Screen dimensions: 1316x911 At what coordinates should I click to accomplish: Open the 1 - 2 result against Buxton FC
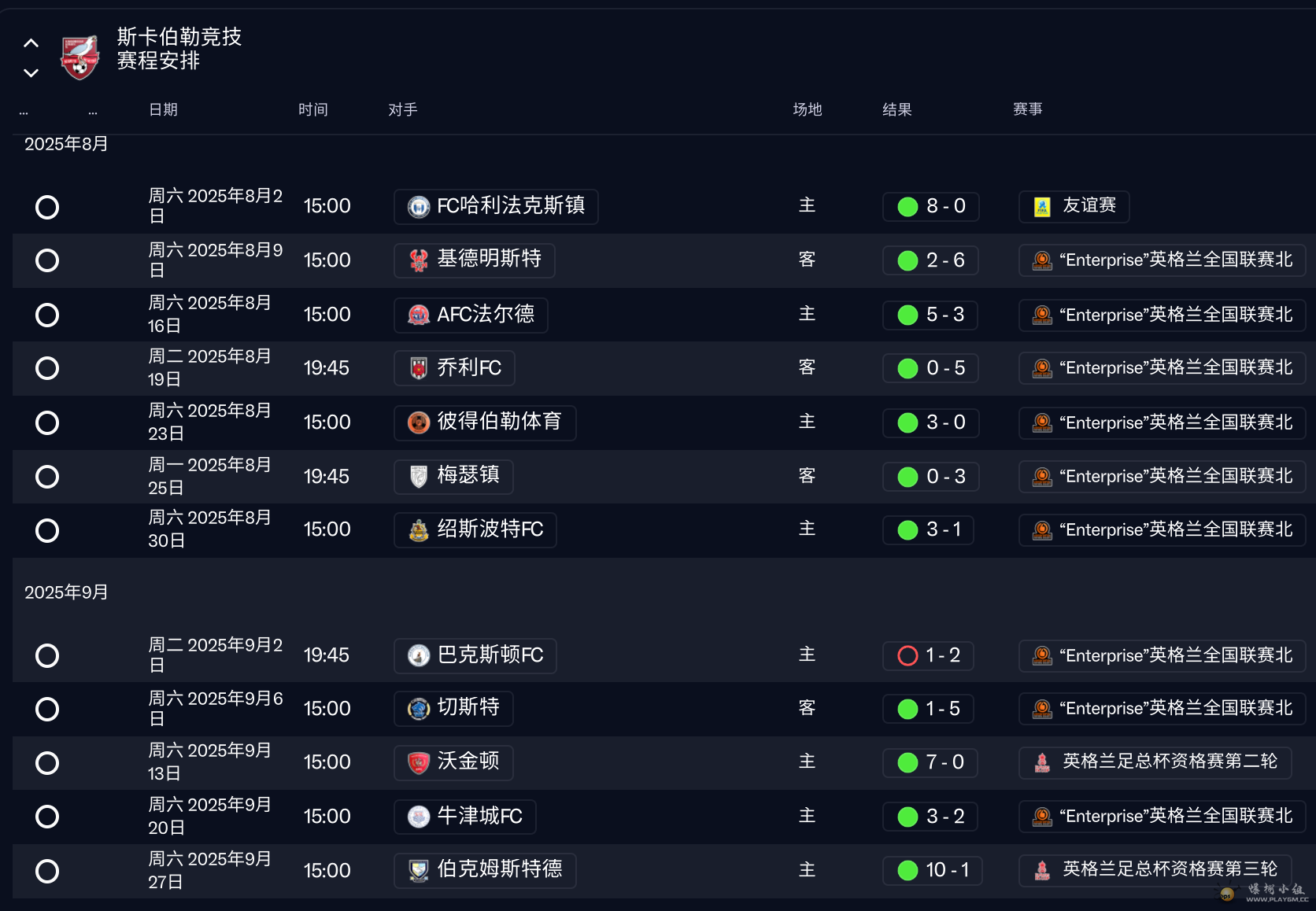929,655
